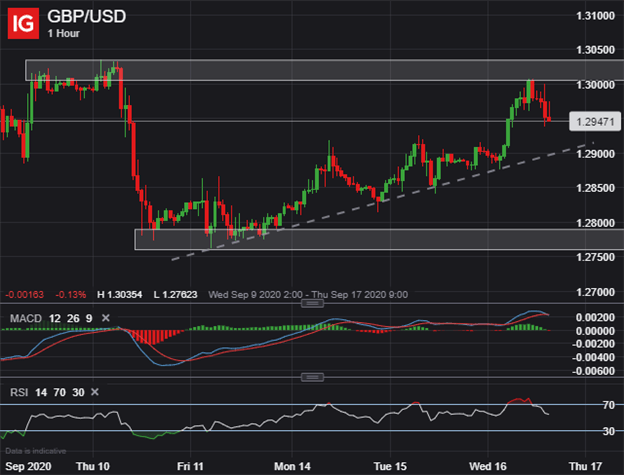Select the lower support zone rectangle

tap(379, 239)
